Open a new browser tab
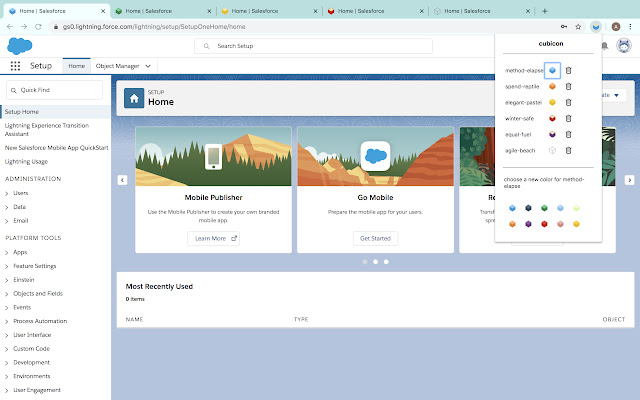 pos(544,11)
